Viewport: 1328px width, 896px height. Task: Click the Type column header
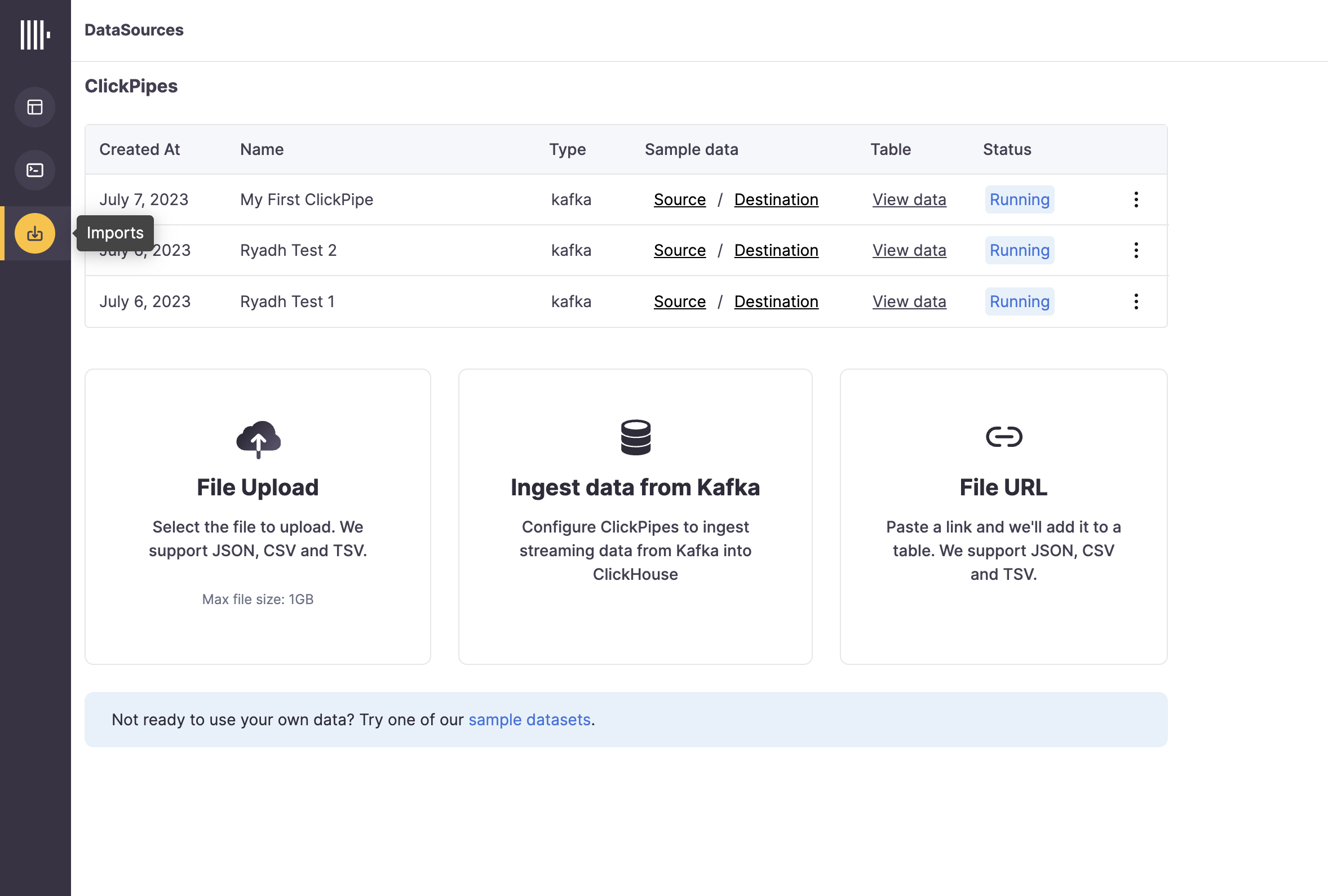(568, 150)
